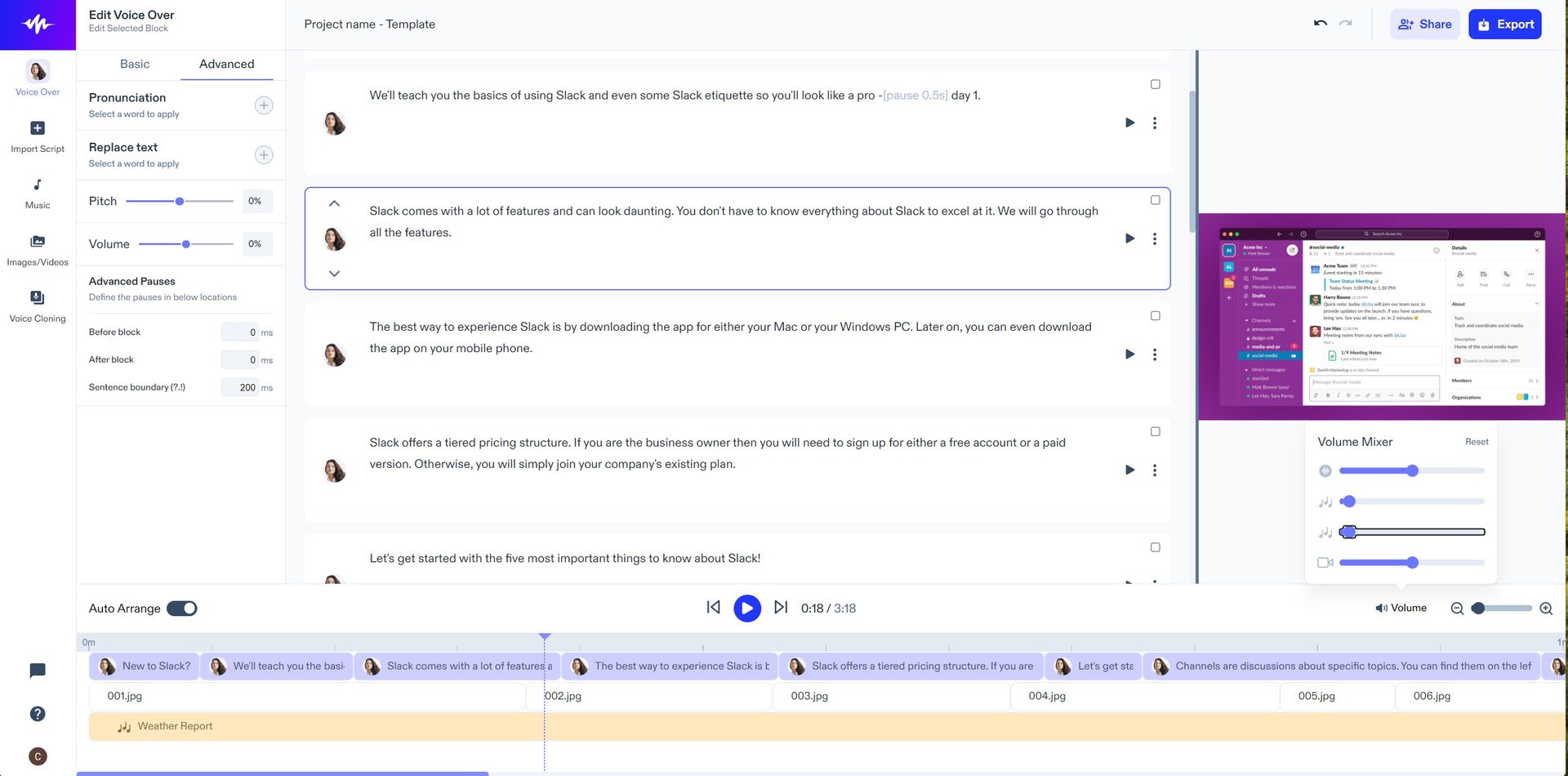1568x776 pixels.
Task: Adjust the Volume slider in left panel
Action: 186,244
